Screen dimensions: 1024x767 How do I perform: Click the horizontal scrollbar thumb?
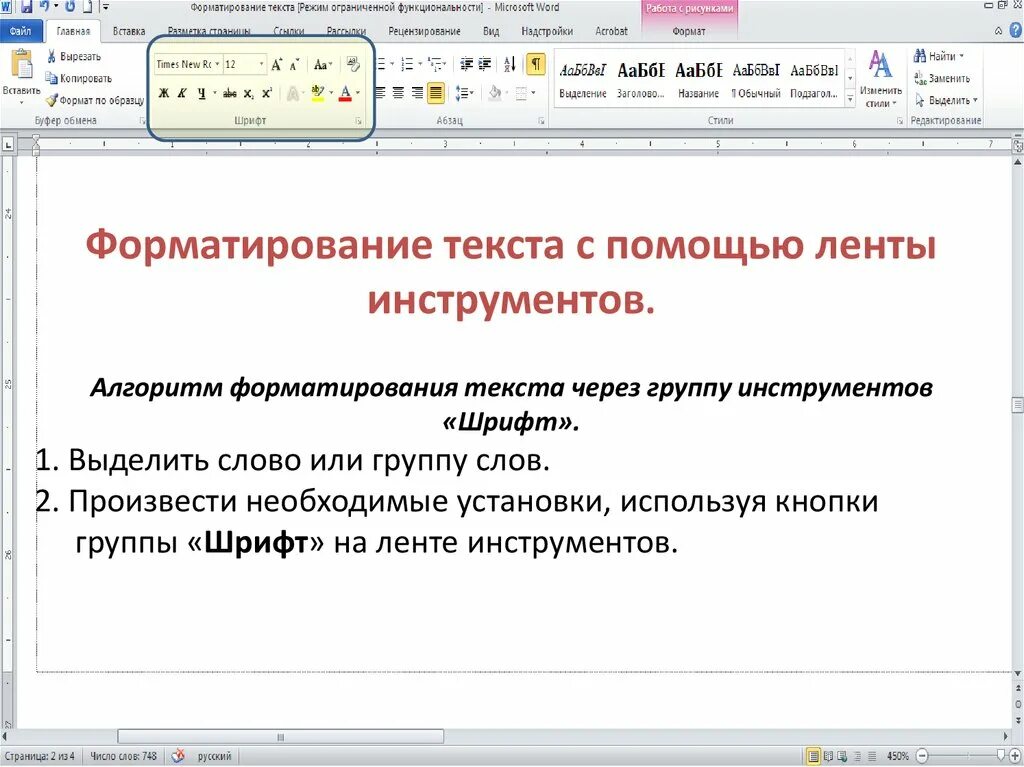(281, 737)
